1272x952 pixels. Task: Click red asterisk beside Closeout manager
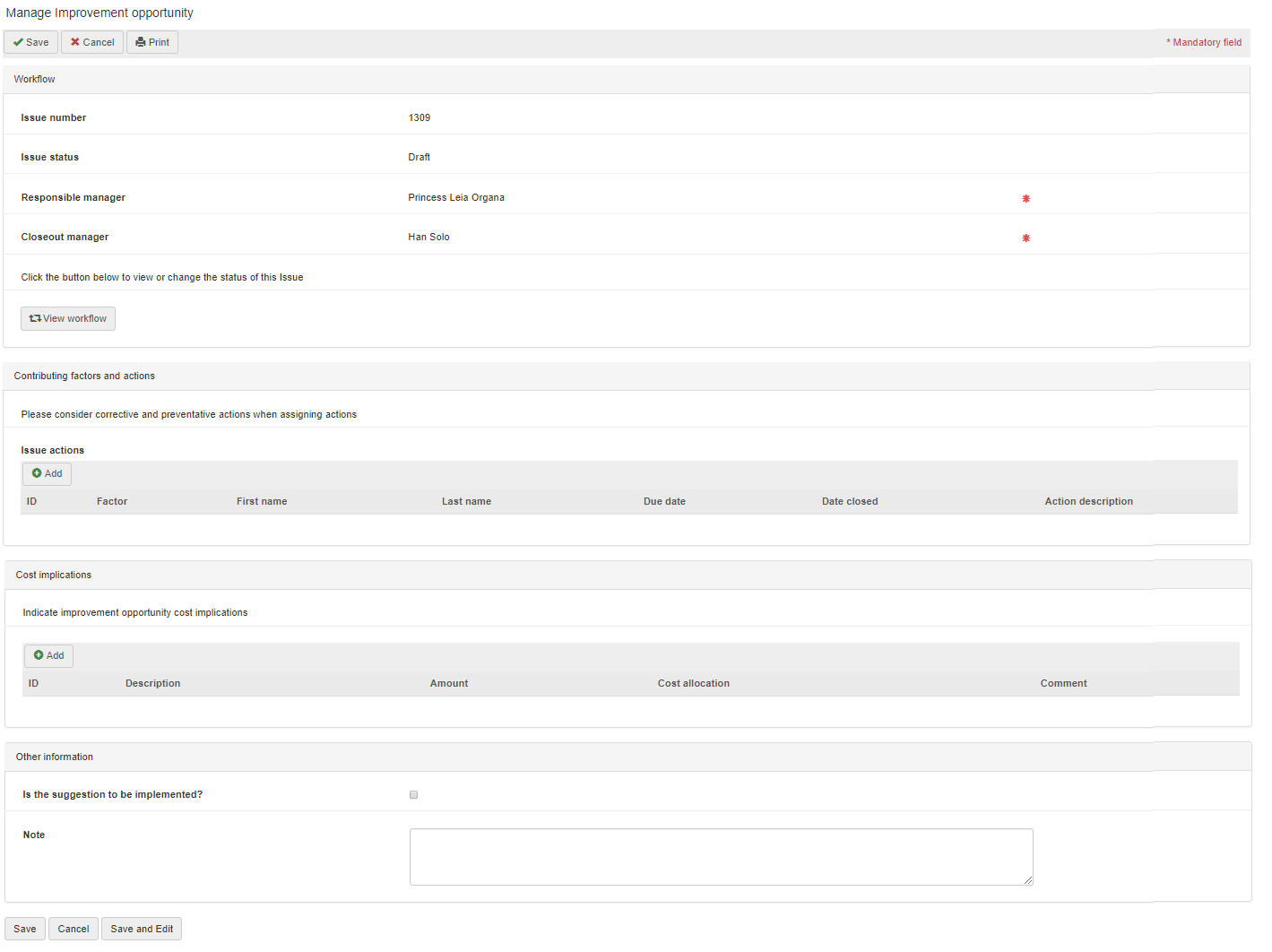coord(1025,238)
